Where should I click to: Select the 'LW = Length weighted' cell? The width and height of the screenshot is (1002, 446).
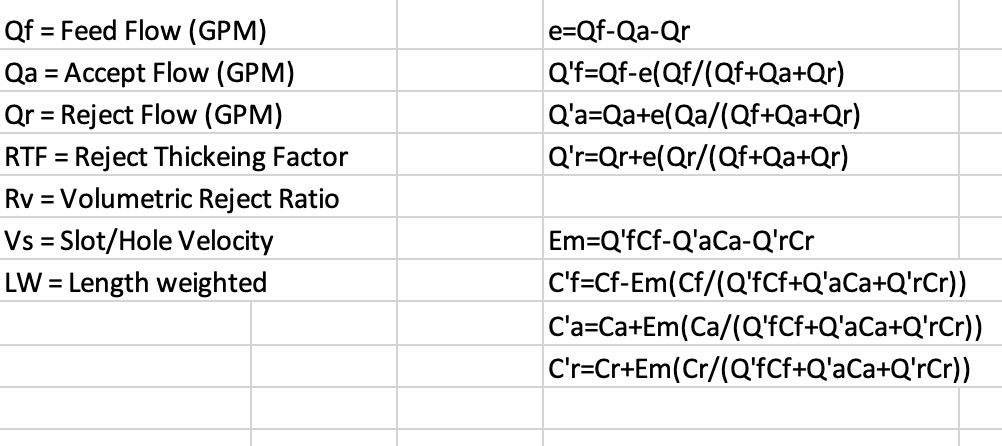pyautogui.click(x=136, y=283)
